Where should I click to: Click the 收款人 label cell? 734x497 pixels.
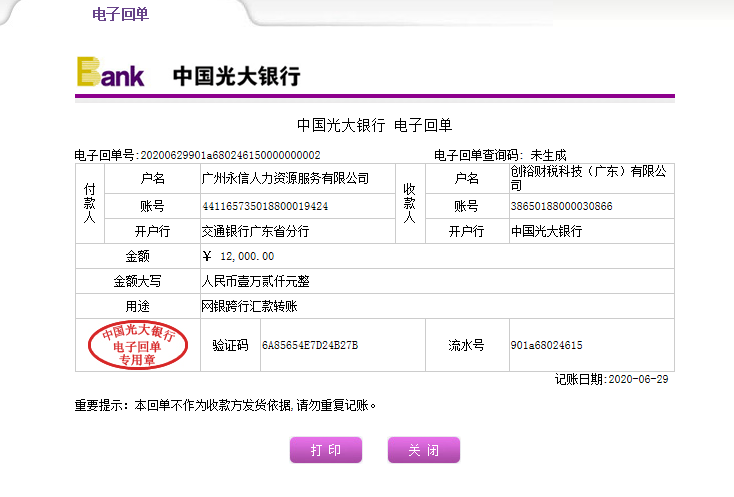point(410,204)
